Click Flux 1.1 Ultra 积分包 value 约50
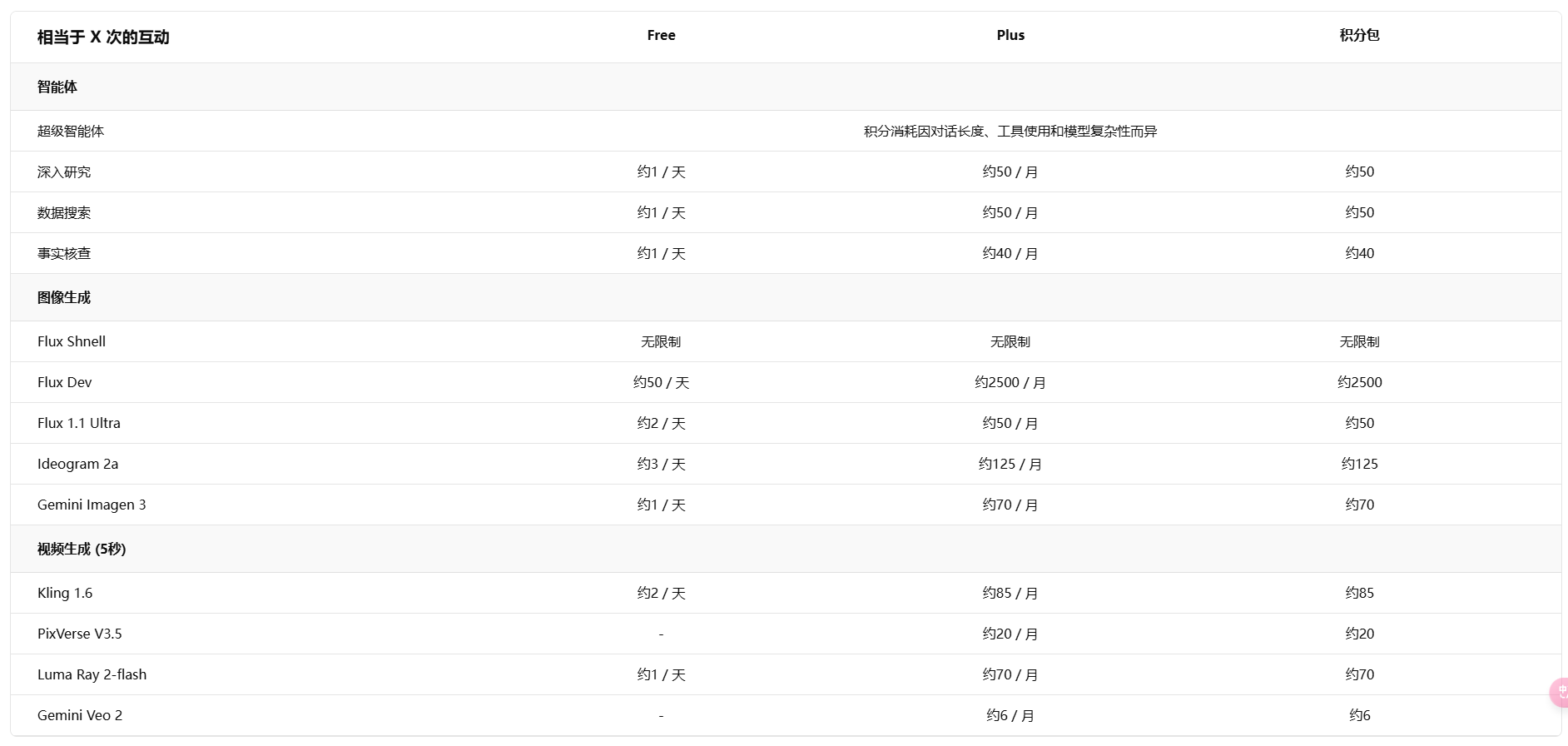This screenshot has height=746, width=1568. point(1359,423)
